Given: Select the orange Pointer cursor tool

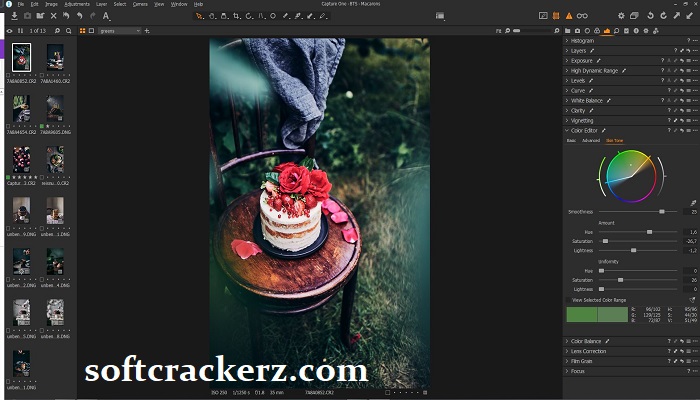Looking at the screenshot, I should [199, 16].
